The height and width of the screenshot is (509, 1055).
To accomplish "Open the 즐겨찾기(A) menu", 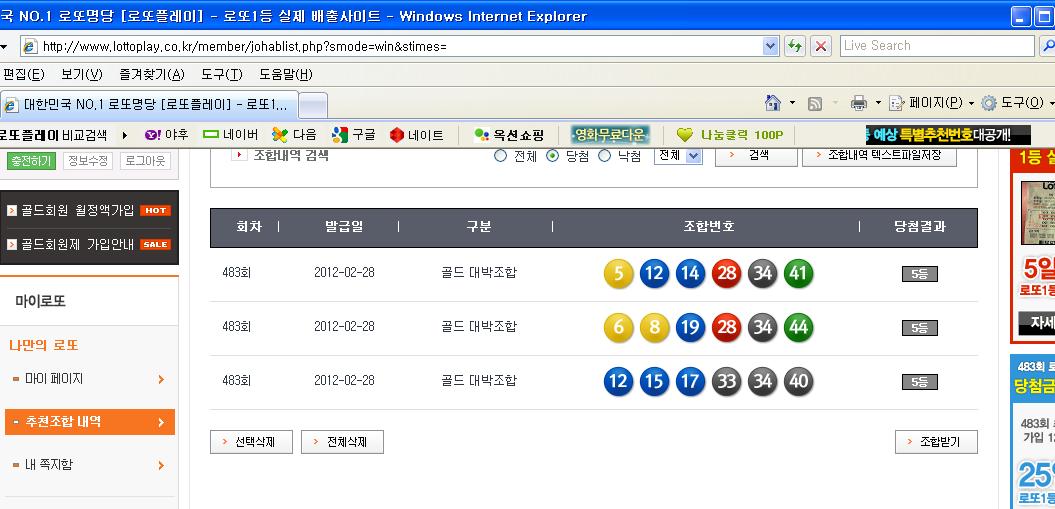I will pyautogui.click(x=151, y=74).
